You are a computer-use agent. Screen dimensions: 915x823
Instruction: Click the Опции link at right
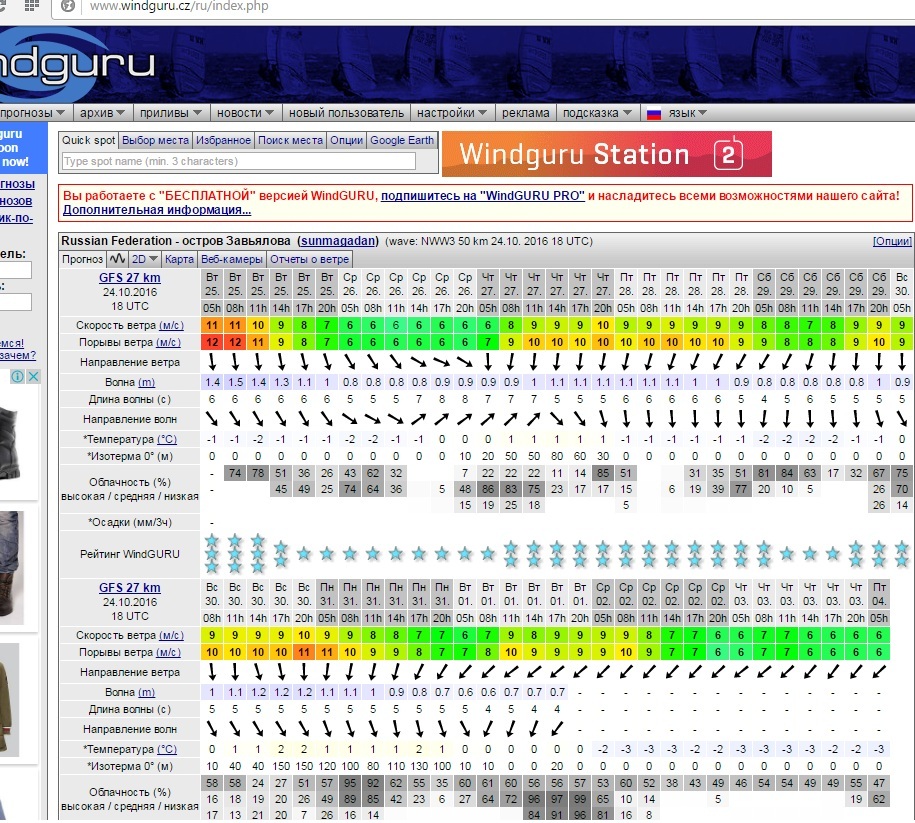coord(892,241)
